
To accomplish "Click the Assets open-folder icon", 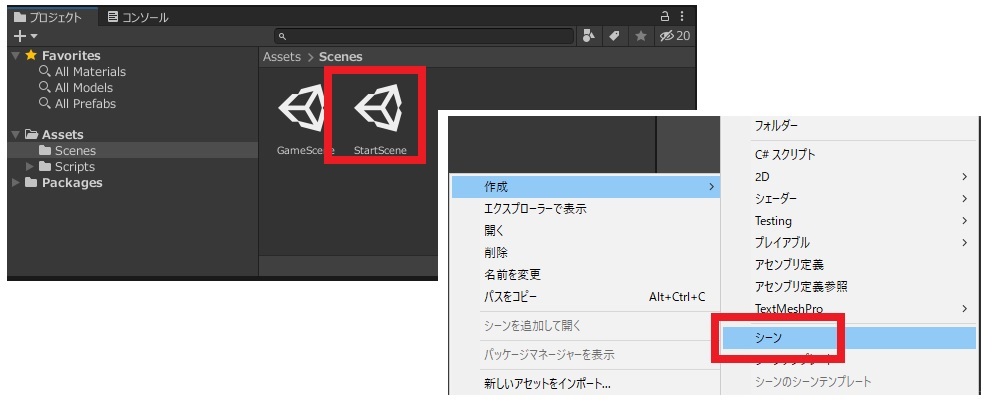I will tap(31, 135).
